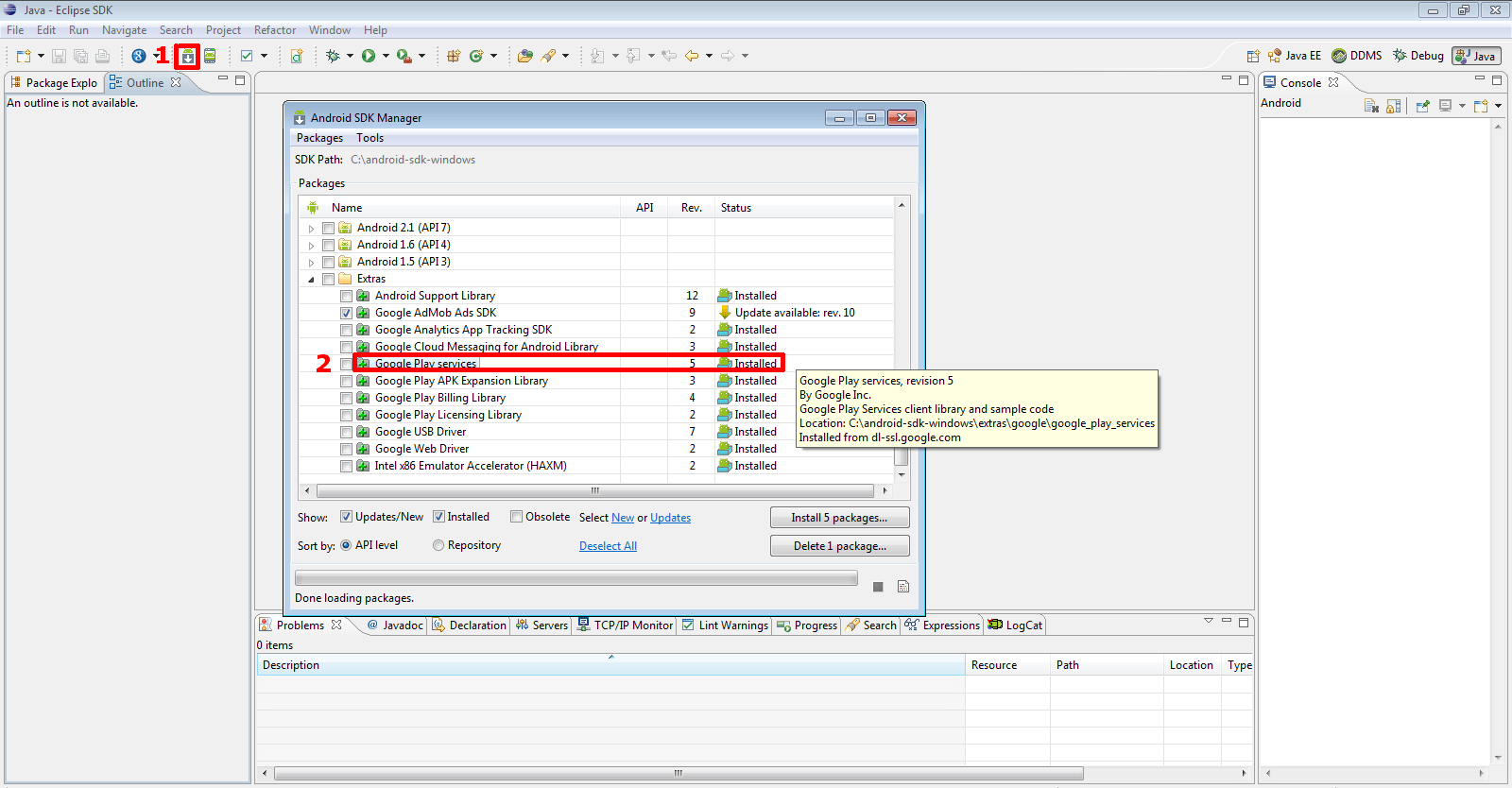The height and width of the screenshot is (788, 1512).
Task: Click the green Run button in toolbar
Action: click(369, 57)
